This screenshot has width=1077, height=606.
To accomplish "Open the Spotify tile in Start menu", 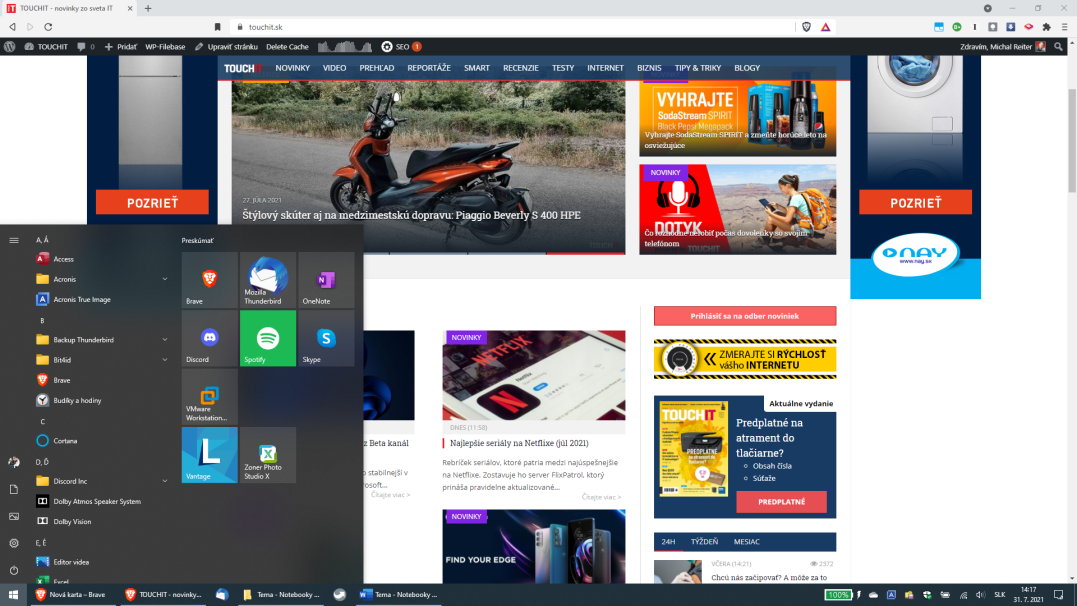I will [268, 338].
